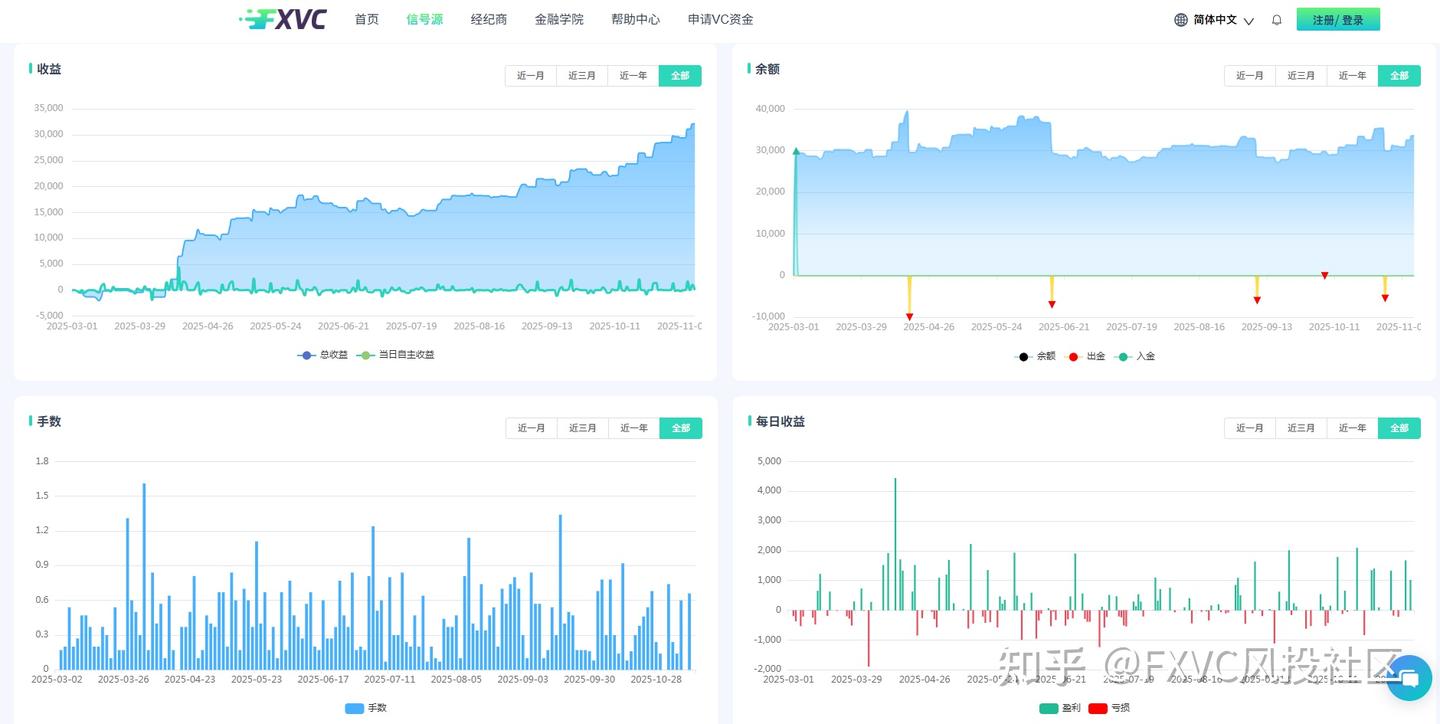Click the FXVC logo
The width and height of the screenshot is (1440, 724).
click(283, 19)
